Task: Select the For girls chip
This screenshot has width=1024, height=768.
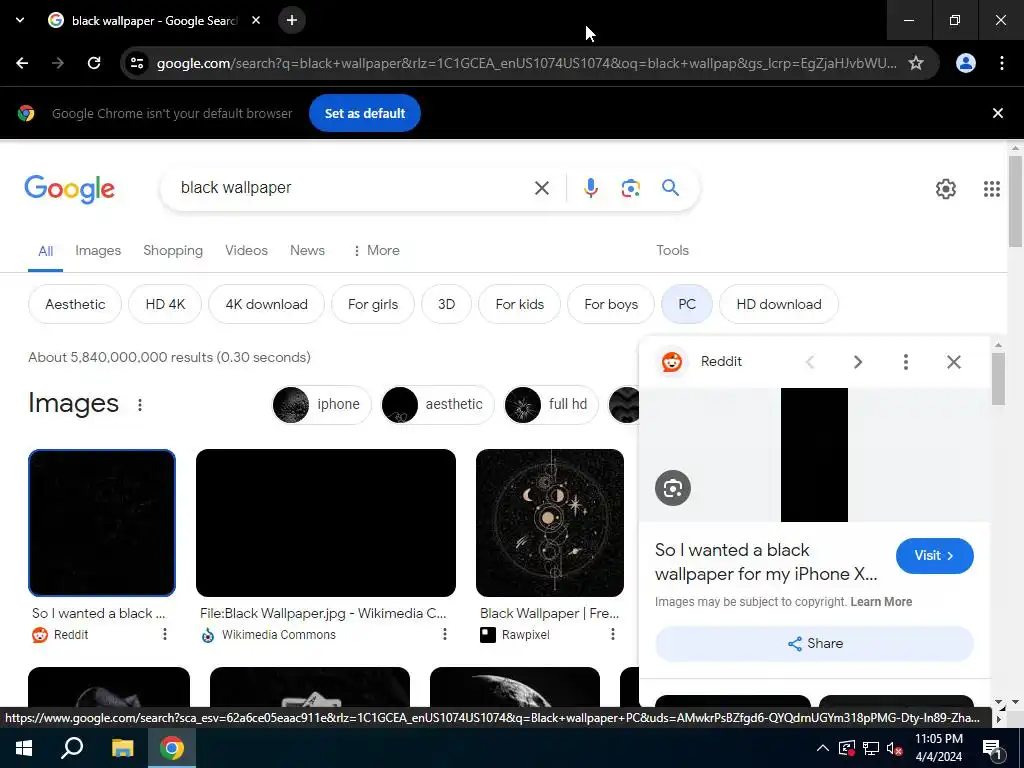Action: 373,304
